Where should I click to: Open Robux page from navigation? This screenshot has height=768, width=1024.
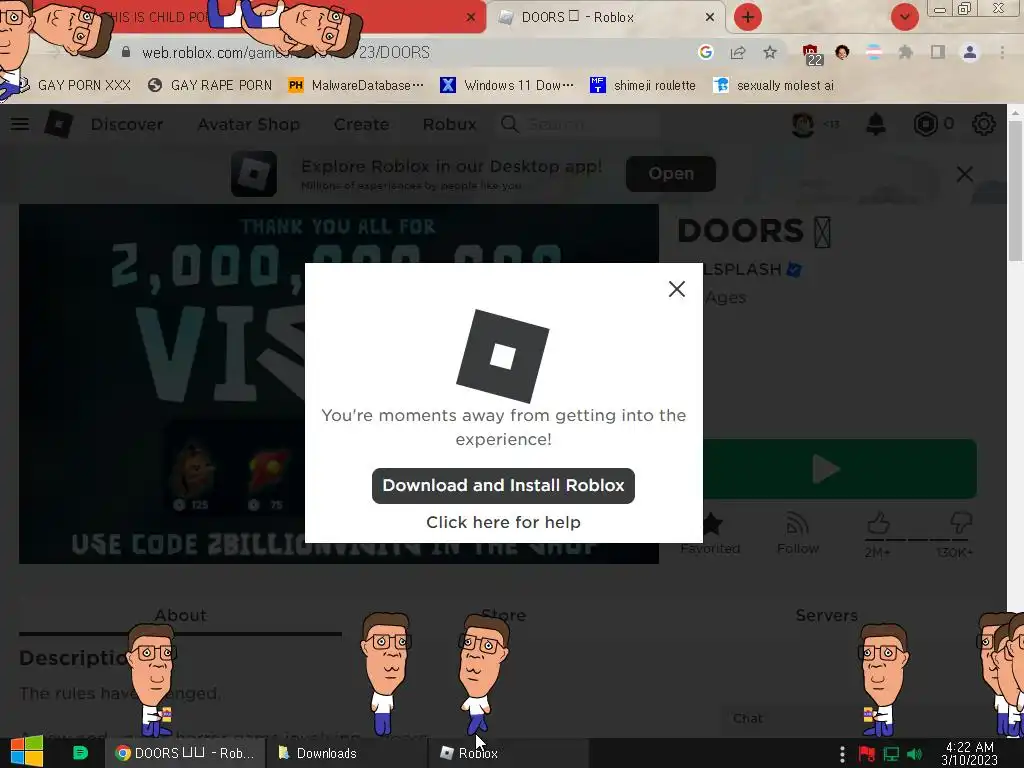click(449, 124)
